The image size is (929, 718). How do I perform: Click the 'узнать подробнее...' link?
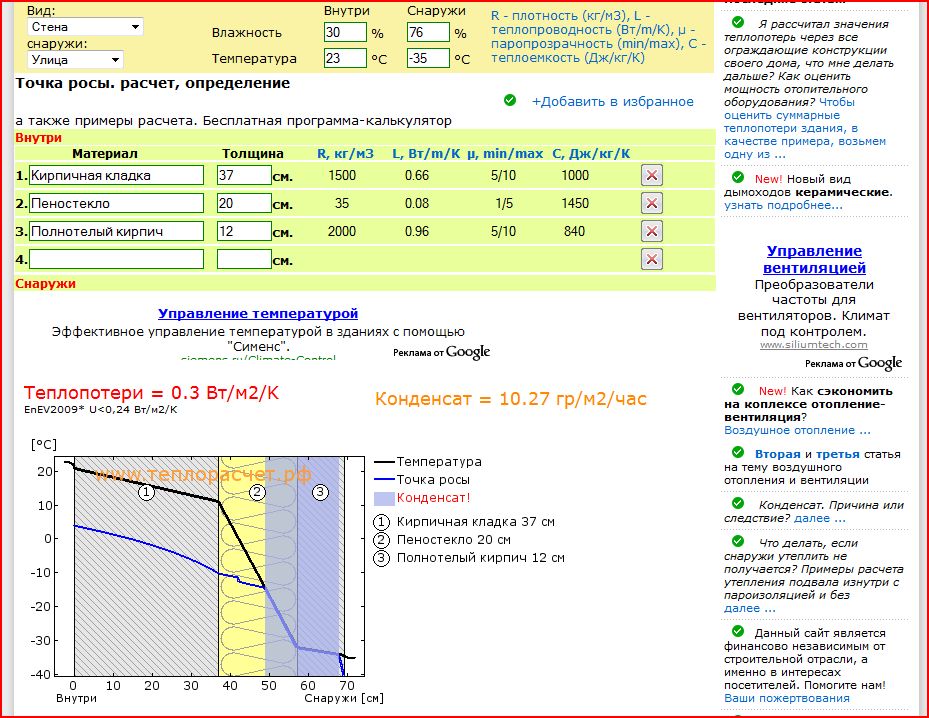(x=783, y=206)
